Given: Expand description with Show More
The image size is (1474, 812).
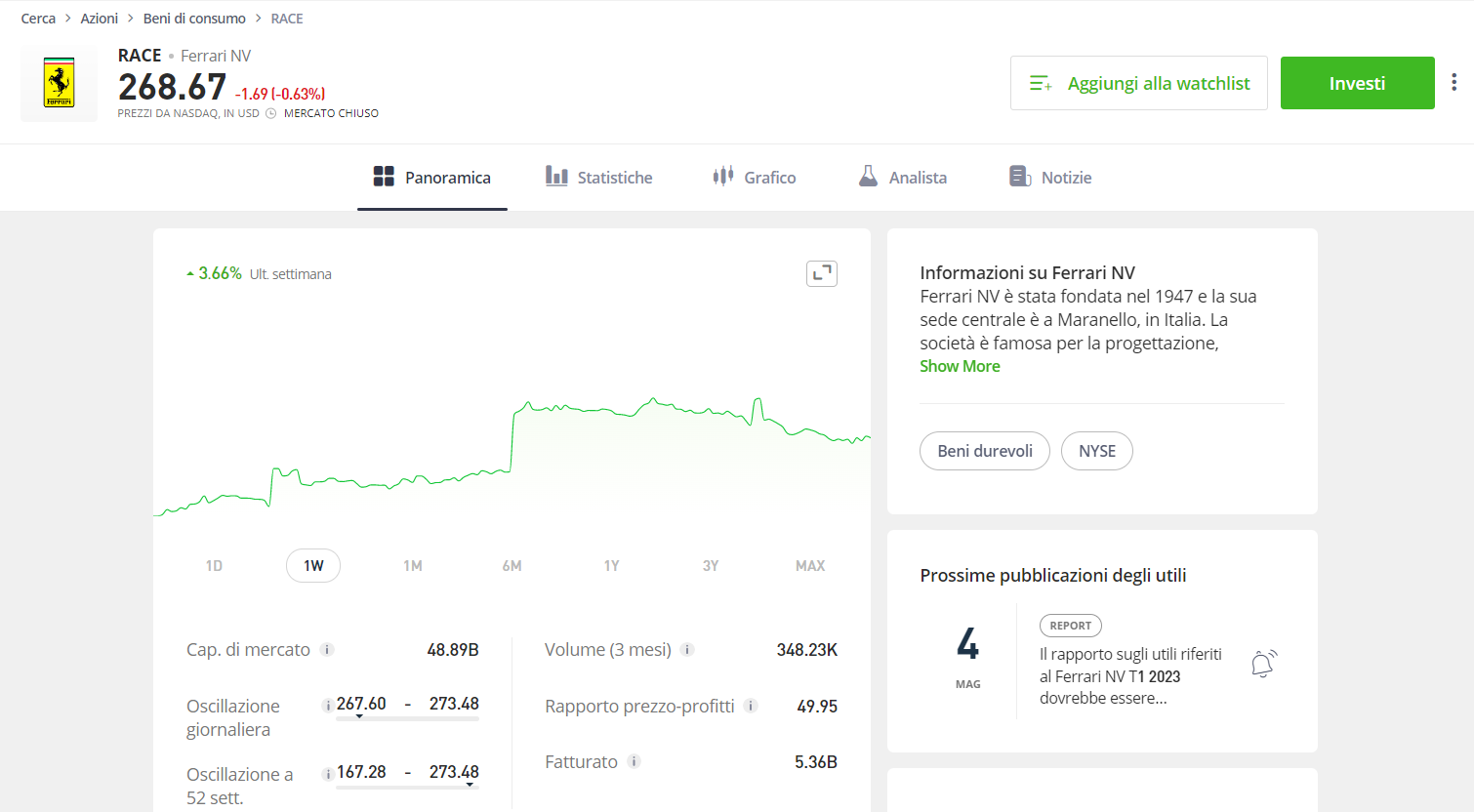Looking at the screenshot, I should 960,366.
